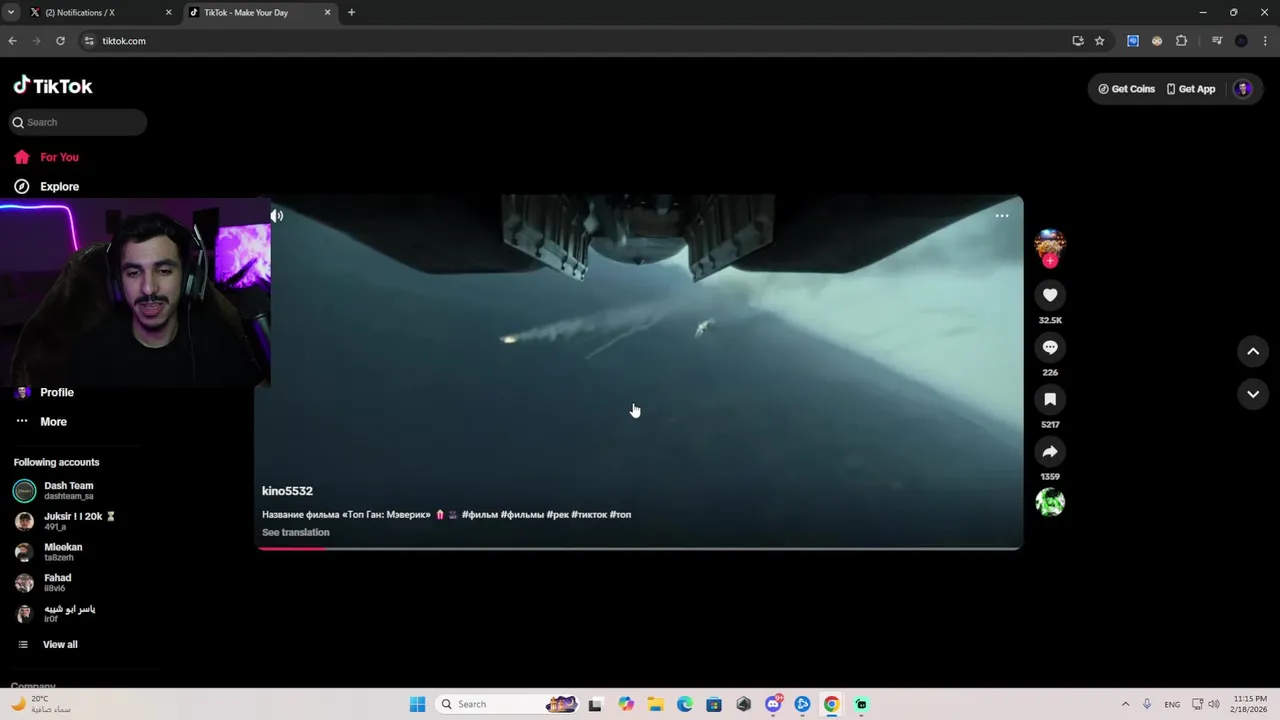Open the spinning sound disc thumbnail

(1050, 502)
